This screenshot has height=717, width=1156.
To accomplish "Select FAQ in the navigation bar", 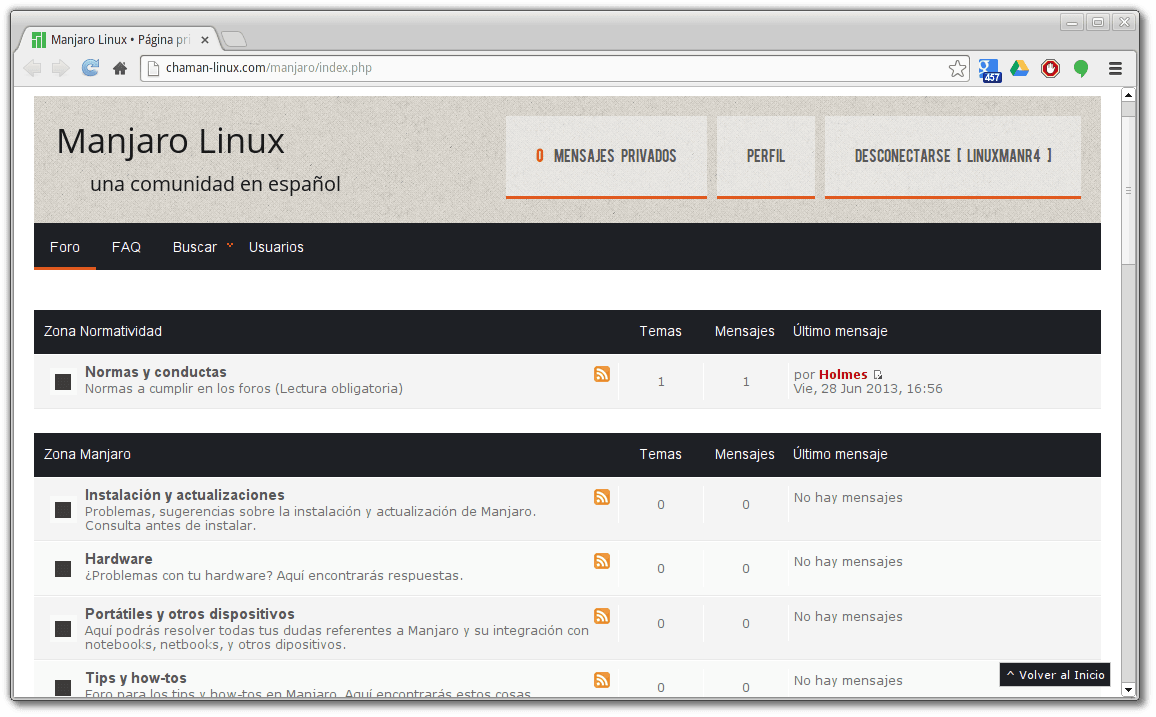I will coord(126,246).
